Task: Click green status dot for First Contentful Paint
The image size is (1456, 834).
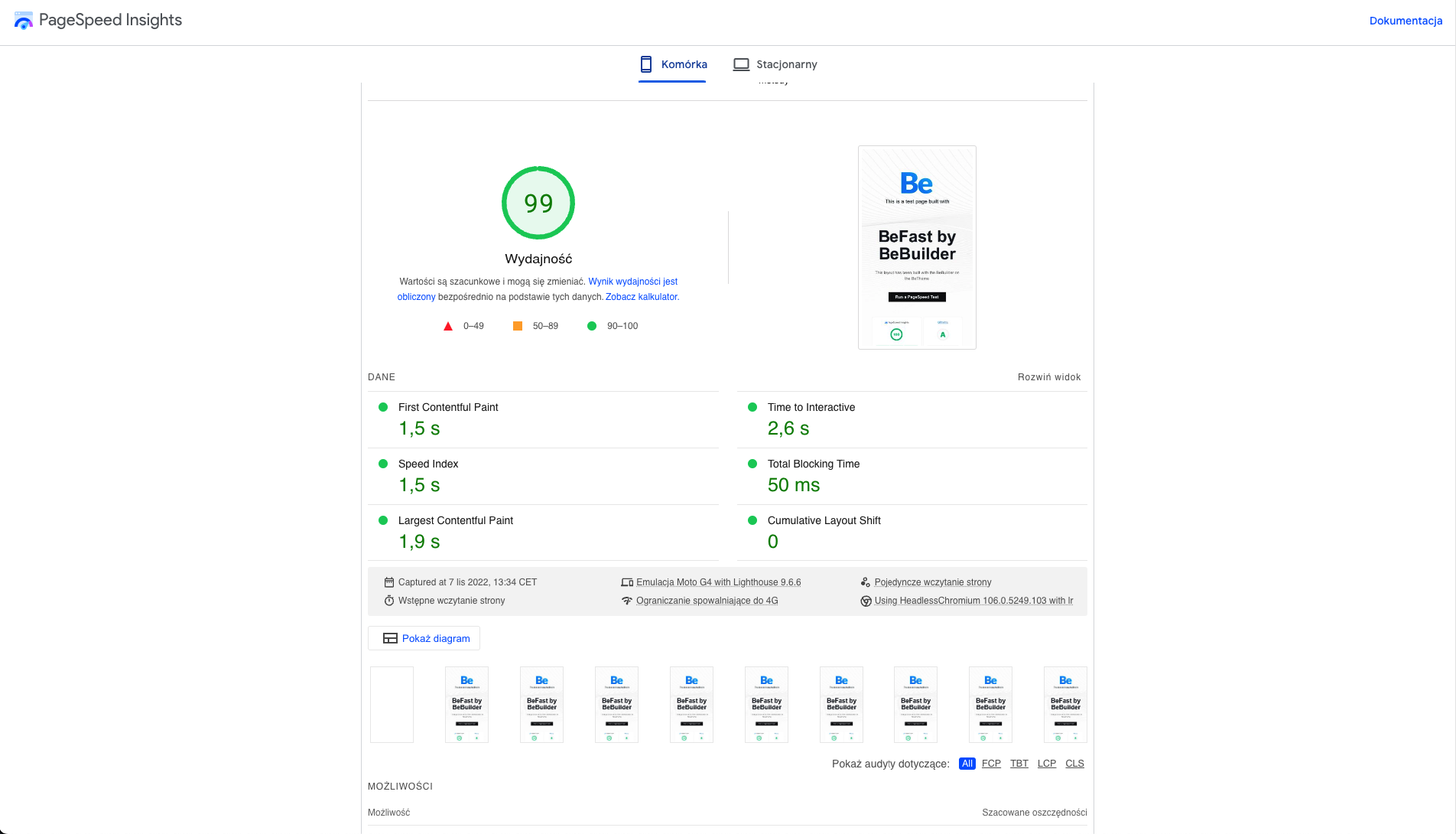Action: pyautogui.click(x=383, y=407)
